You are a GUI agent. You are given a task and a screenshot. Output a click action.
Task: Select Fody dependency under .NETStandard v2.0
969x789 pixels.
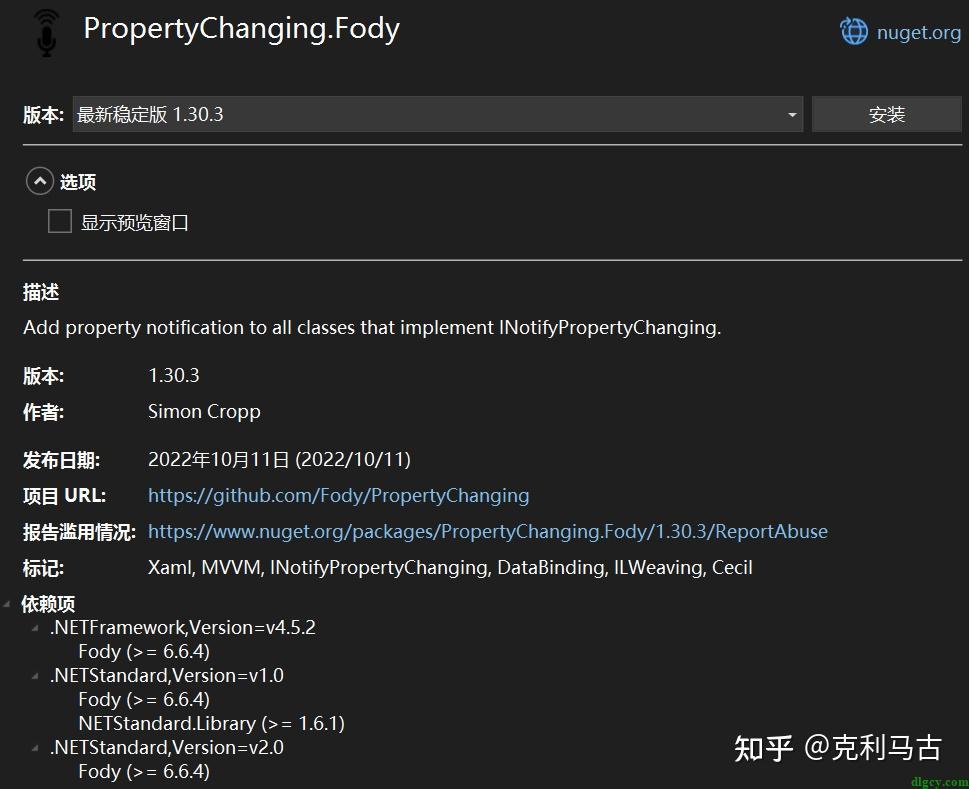[x=143, y=771]
